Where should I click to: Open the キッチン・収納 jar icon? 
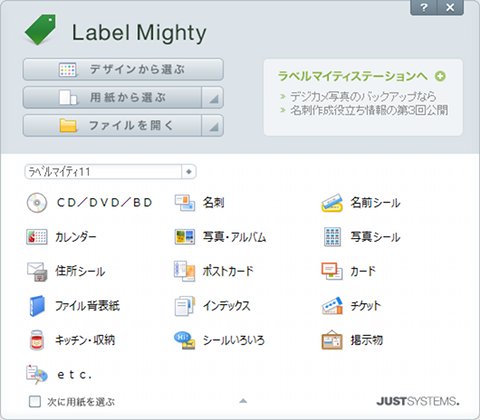37,340
